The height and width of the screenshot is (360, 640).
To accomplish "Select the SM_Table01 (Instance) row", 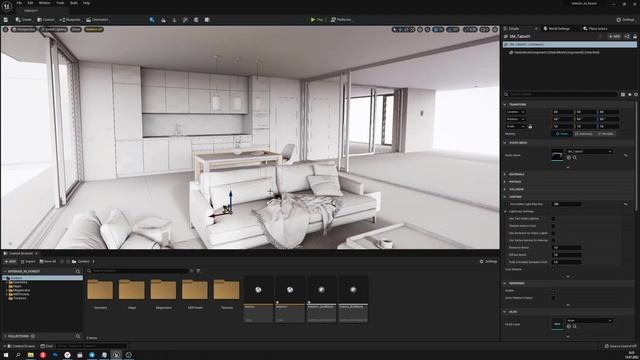I will click(x=570, y=44).
